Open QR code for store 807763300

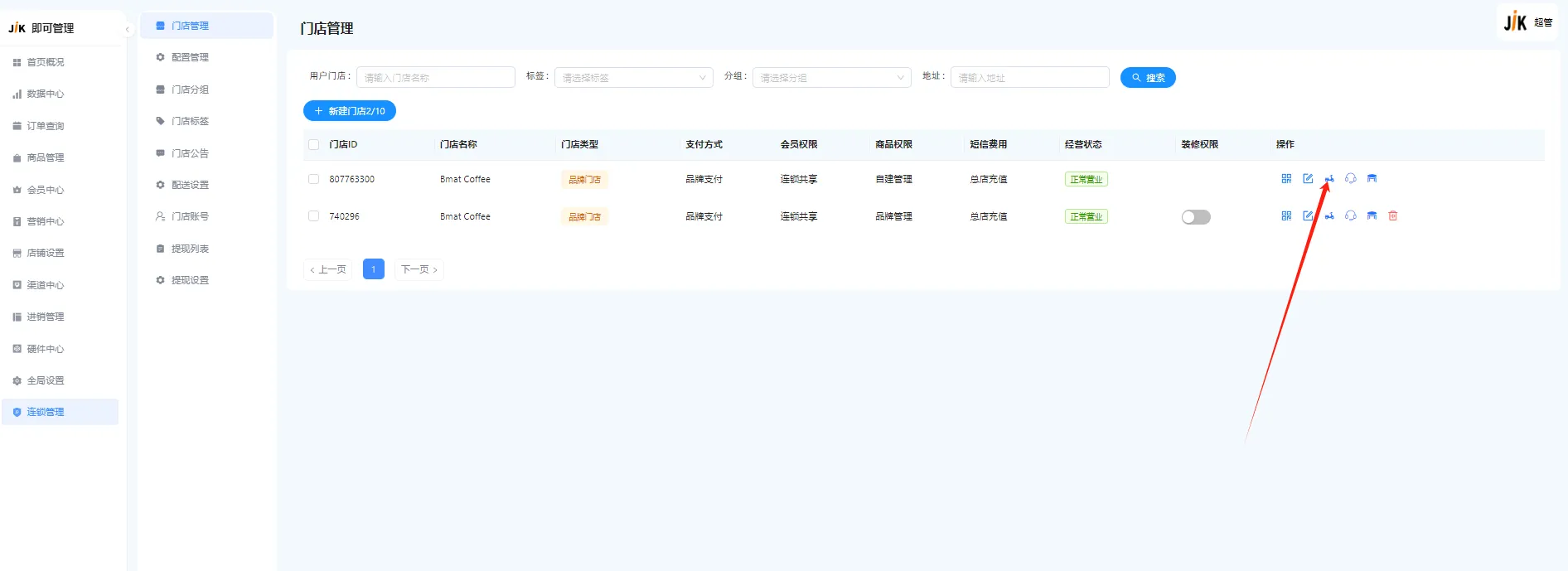pos(1286,179)
